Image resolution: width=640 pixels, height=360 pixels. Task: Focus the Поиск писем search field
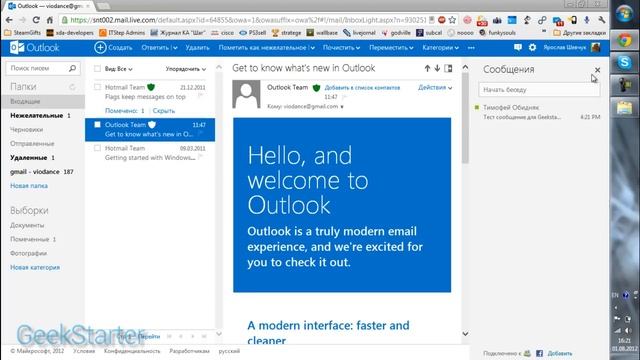tap(37, 68)
